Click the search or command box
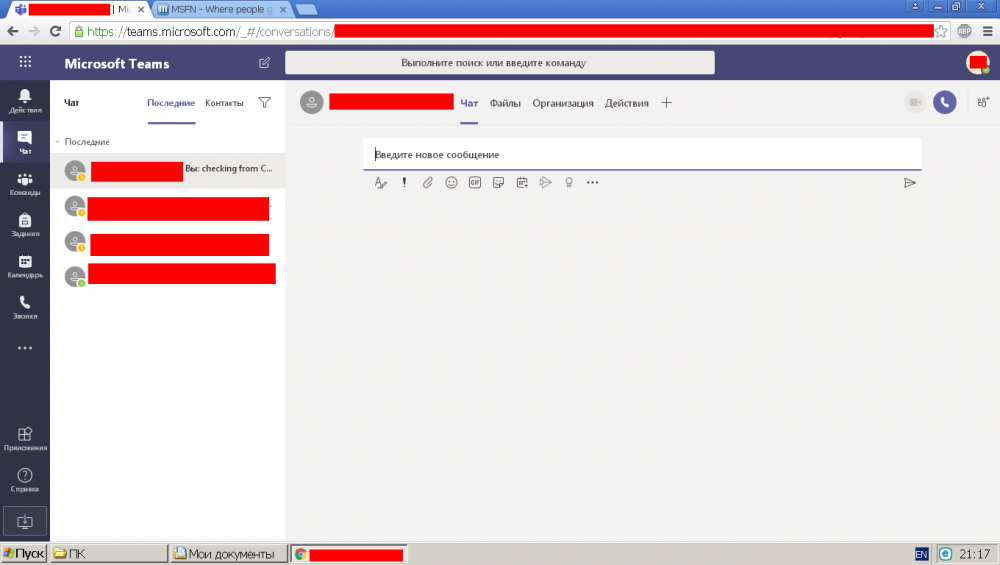 (499, 62)
